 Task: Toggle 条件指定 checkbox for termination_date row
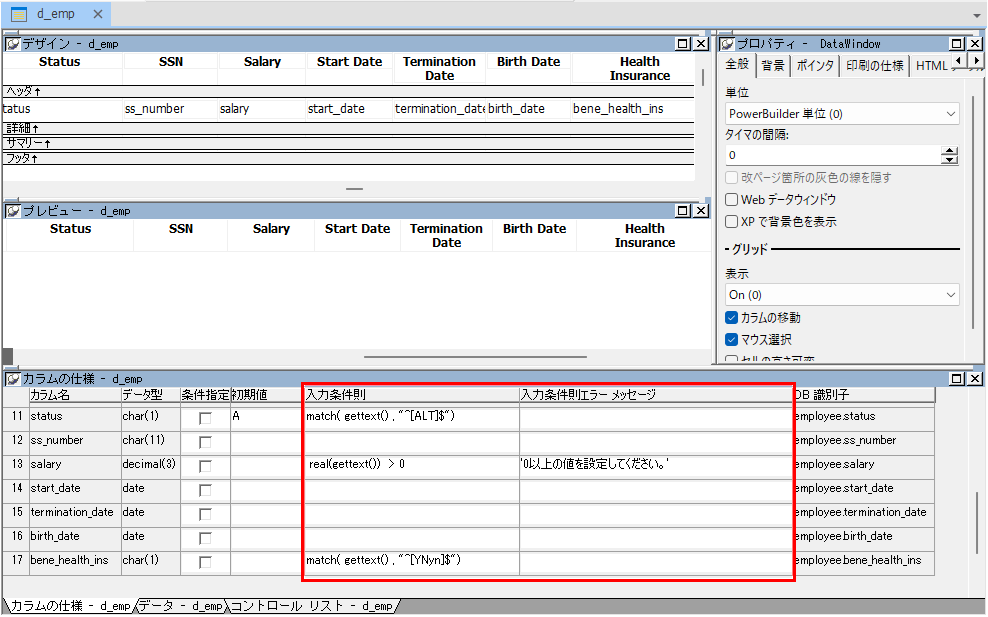click(205, 514)
